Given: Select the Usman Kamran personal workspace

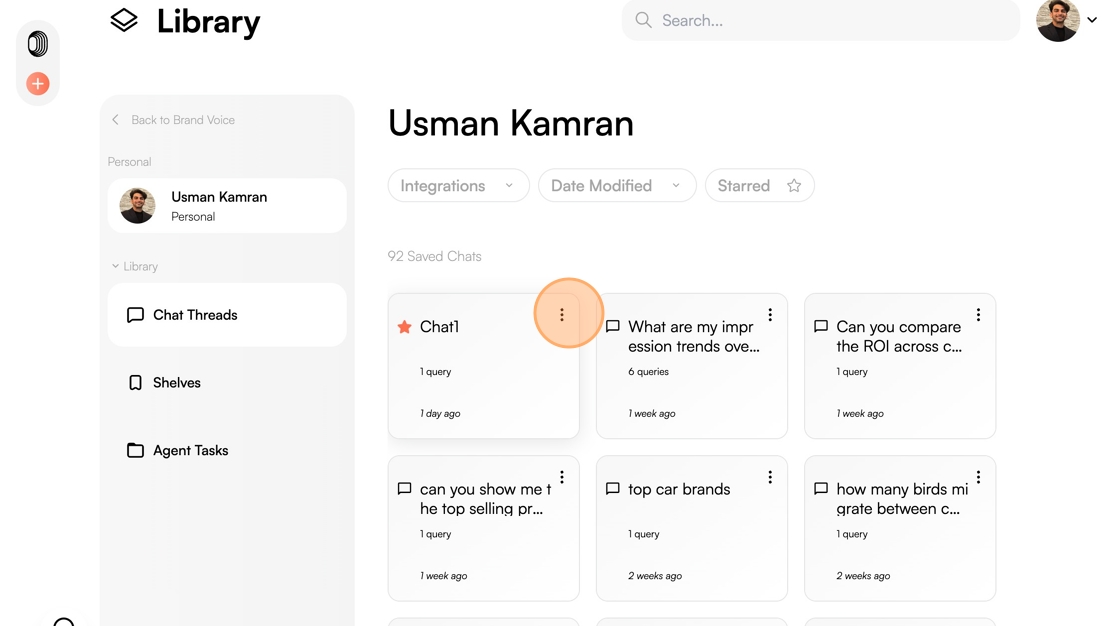Looking at the screenshot, I should [227, 206].
